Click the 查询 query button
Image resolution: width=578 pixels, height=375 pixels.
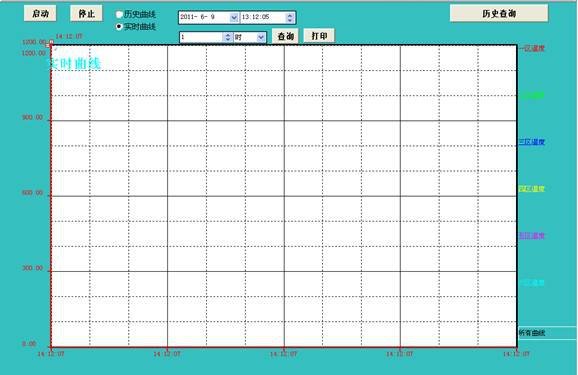pos(285,36)
